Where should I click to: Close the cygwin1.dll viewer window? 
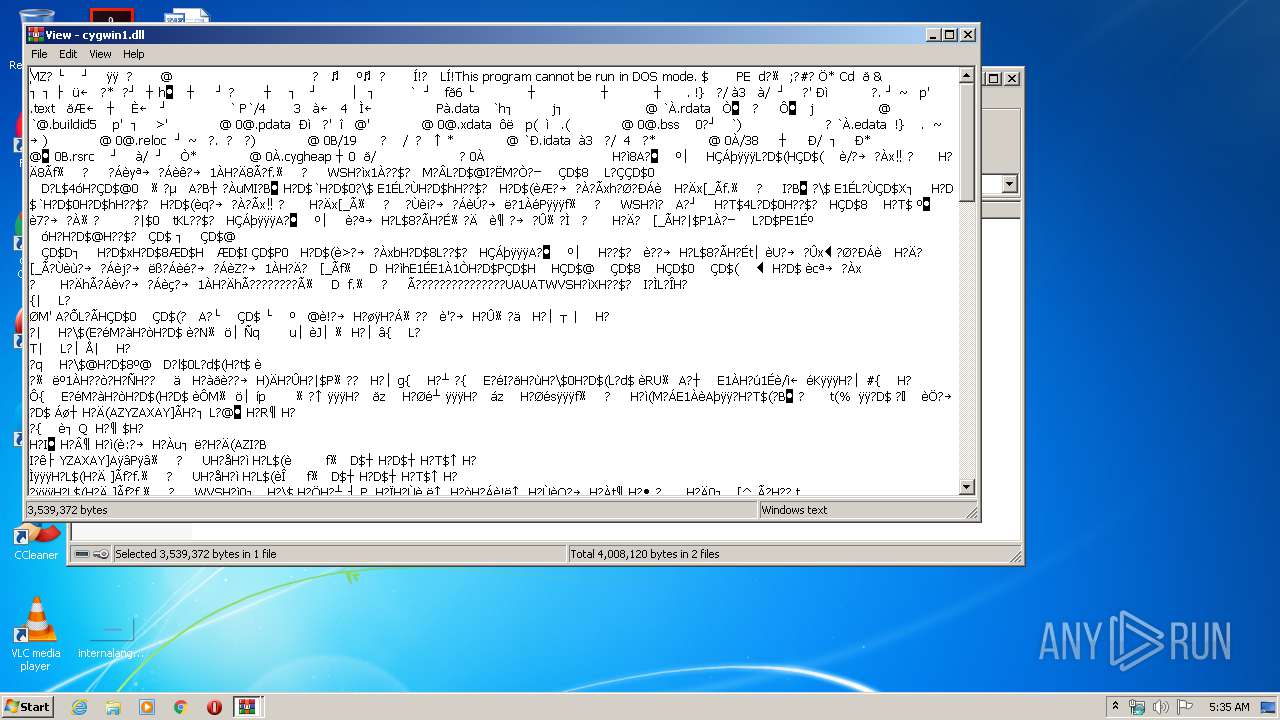(x=967, y=35)
